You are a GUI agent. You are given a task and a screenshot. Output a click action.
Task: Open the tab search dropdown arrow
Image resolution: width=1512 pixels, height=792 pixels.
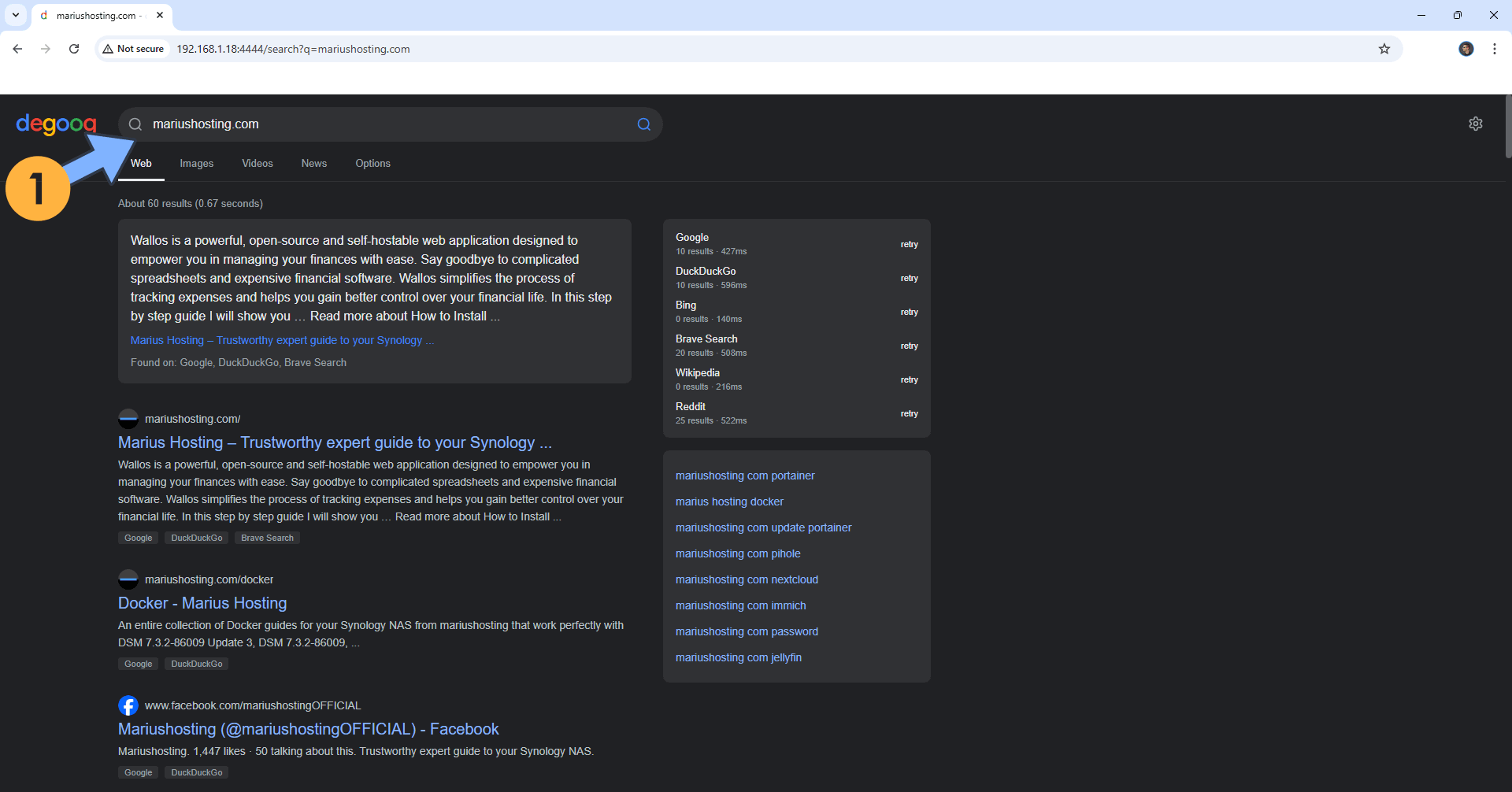(15, 15)
